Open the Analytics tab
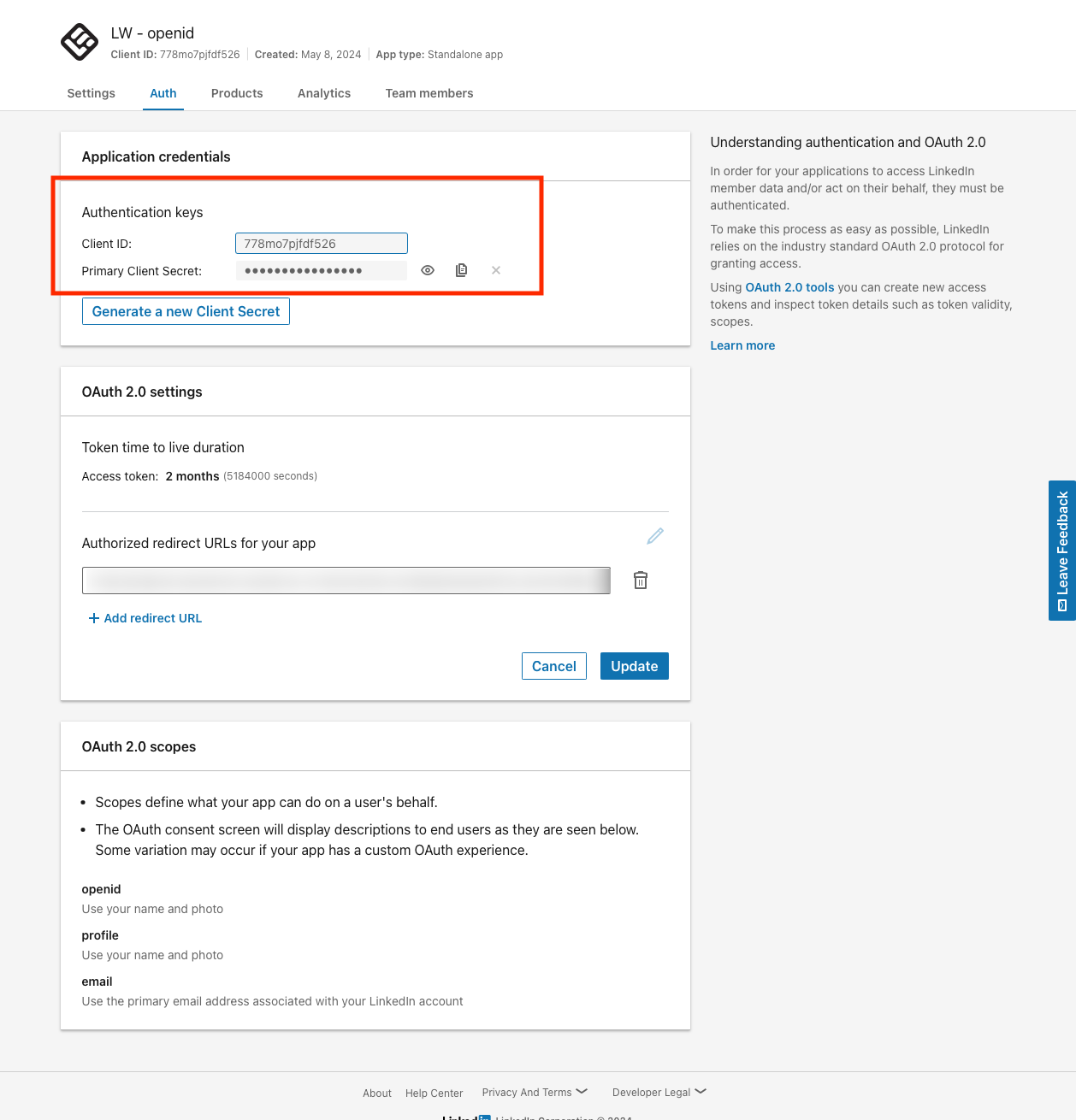The width and height of the screenshot is (1076, 1120). click(x=324, y=93)
